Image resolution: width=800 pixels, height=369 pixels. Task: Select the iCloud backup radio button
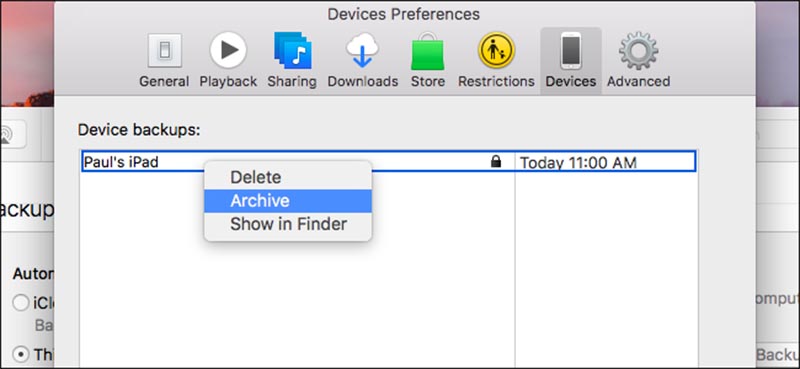coord(21,303)
